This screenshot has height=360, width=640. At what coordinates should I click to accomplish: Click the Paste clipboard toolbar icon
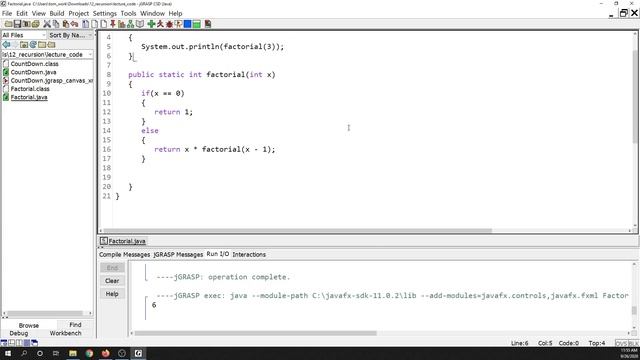tap(66, 24)
